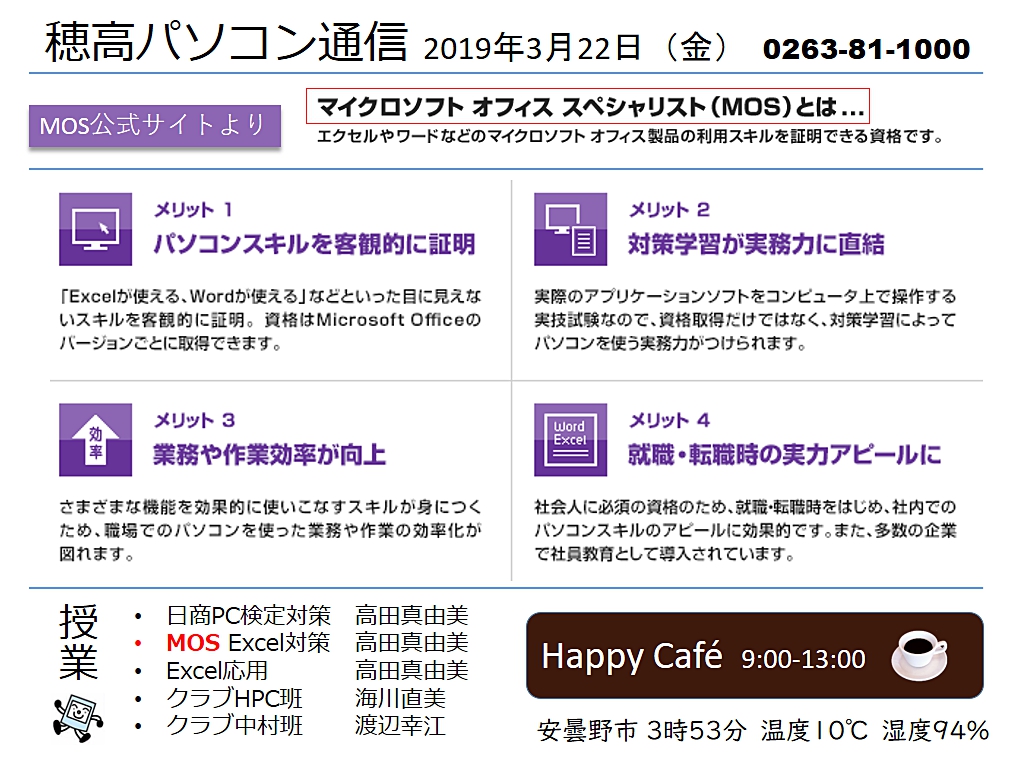Select the 穂高パソコン通信 title
The height and width of the screenshot is (759, 1011).
coord(227,45)
